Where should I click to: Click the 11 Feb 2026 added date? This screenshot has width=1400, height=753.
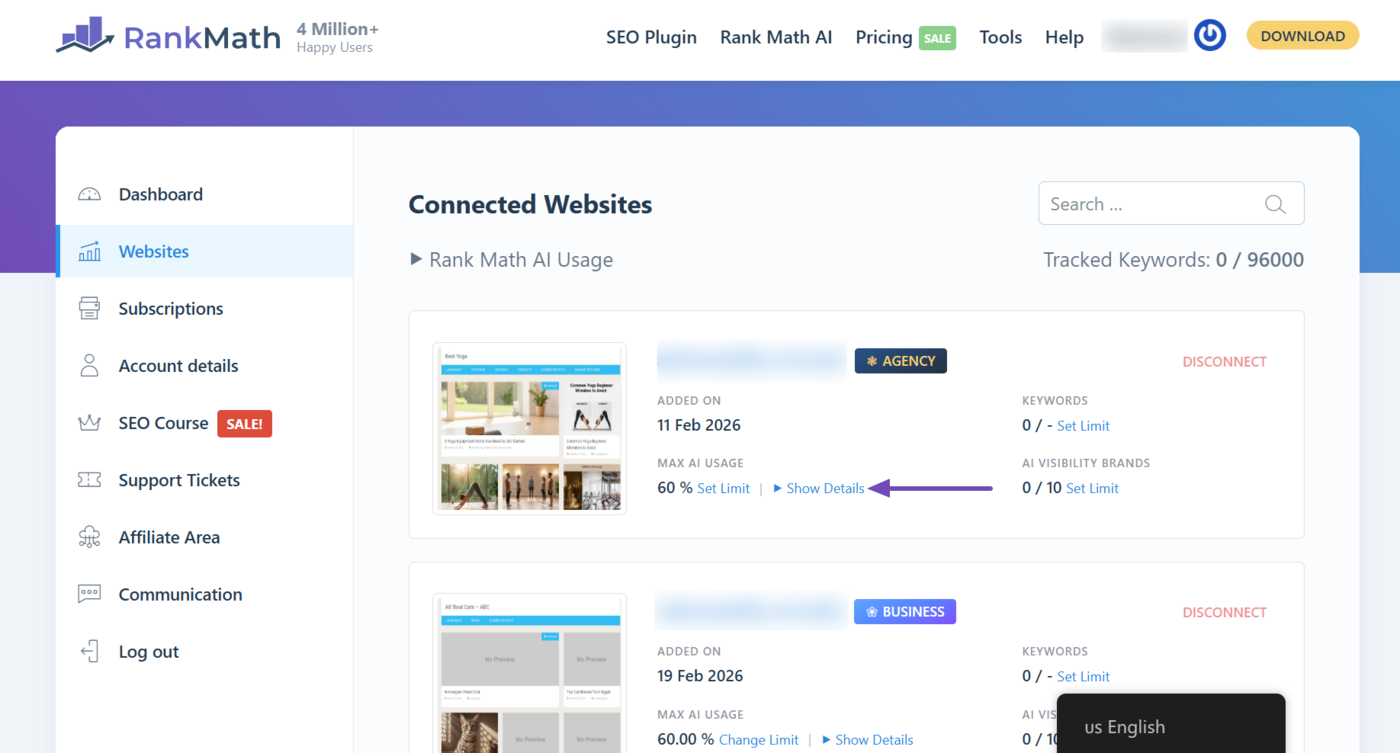[x=699, y=425]
